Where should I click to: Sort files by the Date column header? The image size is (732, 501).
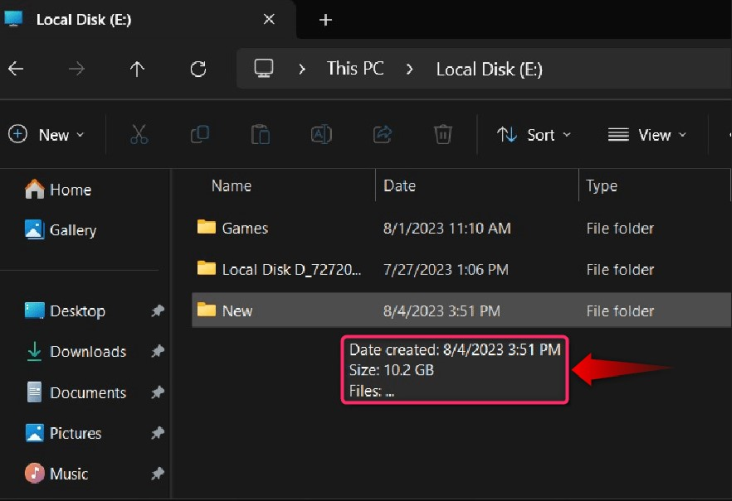tap(400, 186)
